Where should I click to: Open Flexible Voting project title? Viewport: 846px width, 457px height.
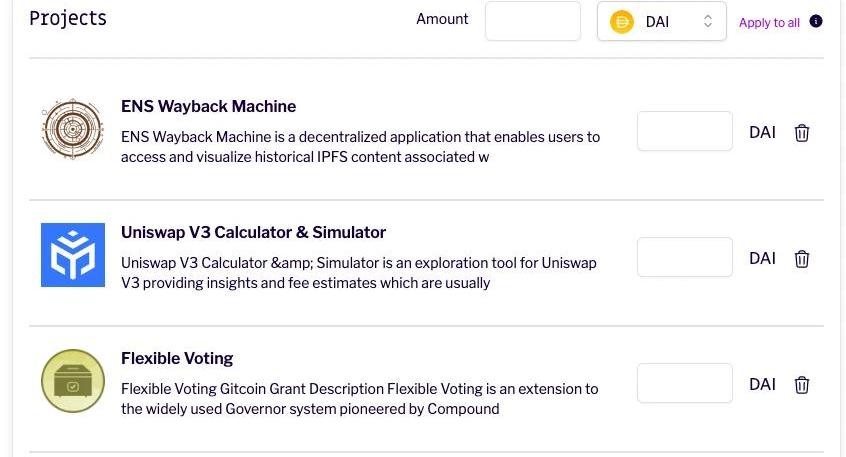pyautogui.click(x=177, y=358)
